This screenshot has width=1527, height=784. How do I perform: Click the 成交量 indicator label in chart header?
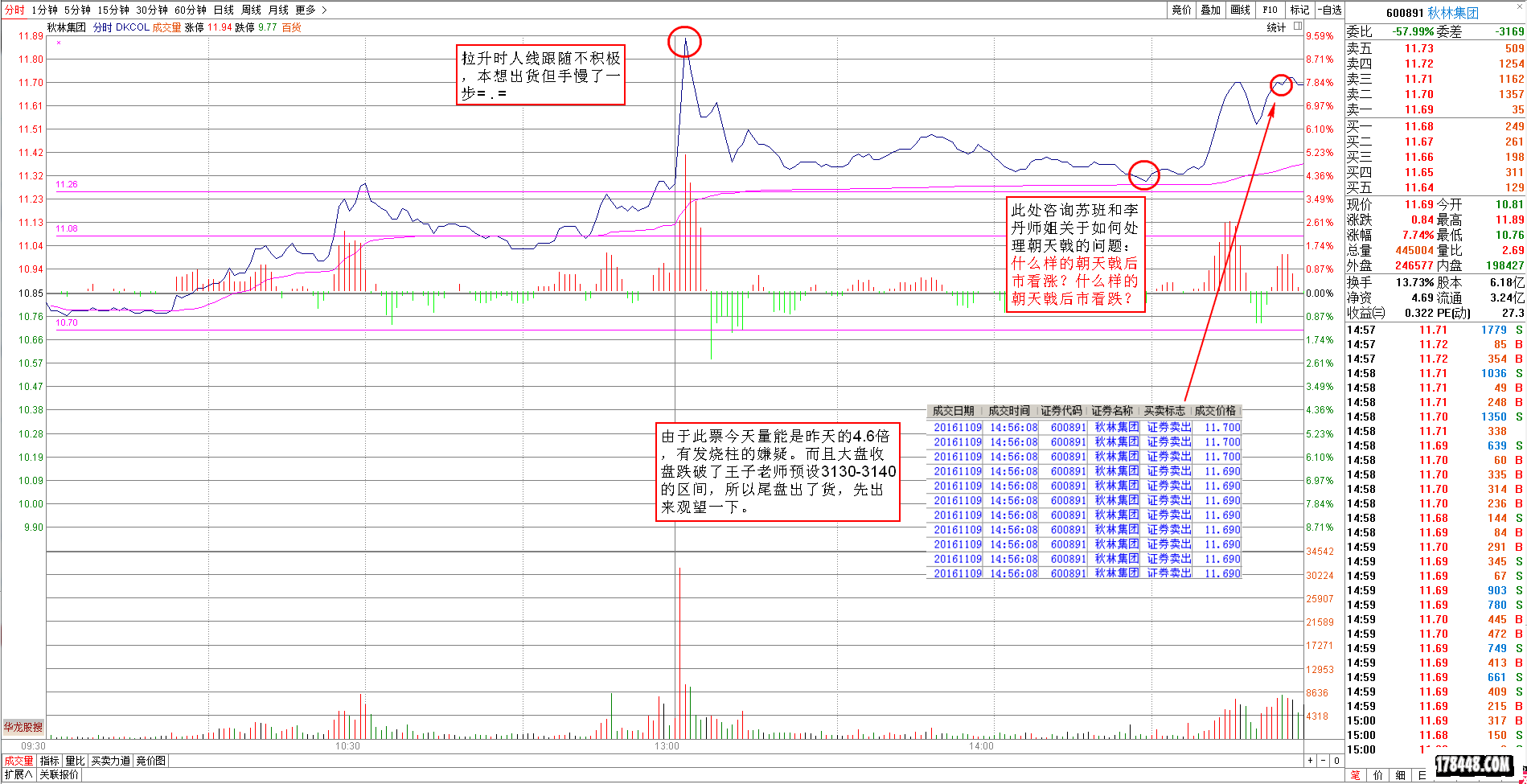click(x=166, y=27)
